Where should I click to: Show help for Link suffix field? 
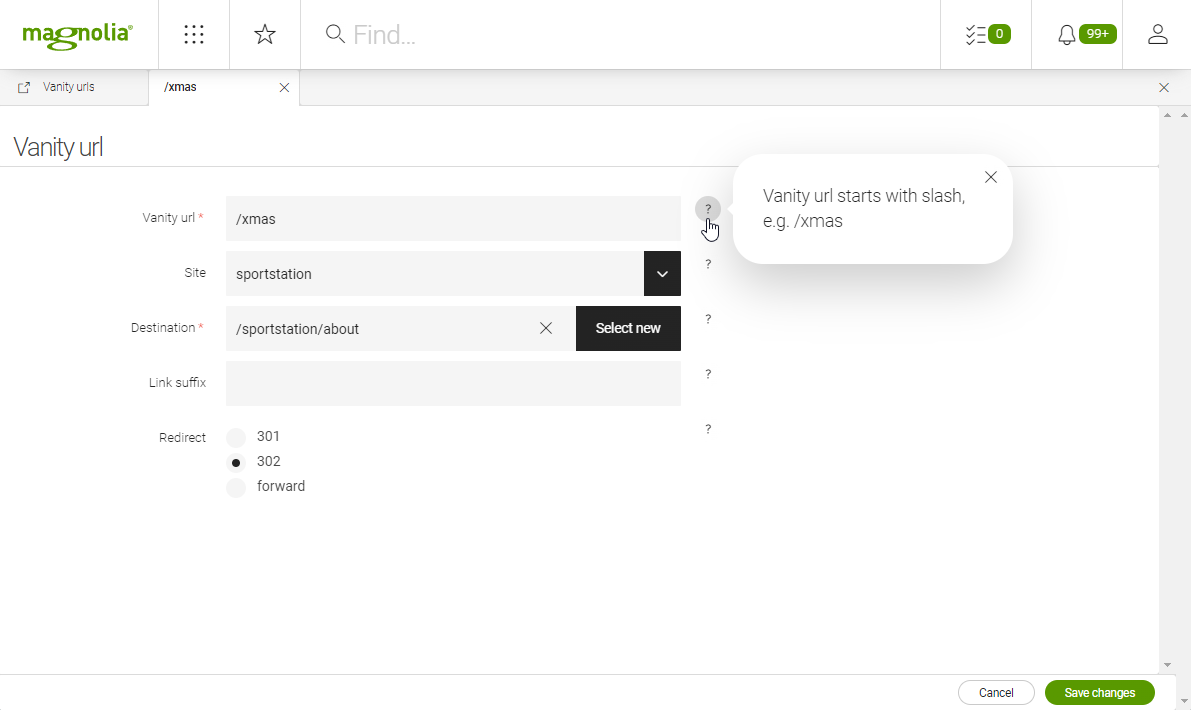point(708,375)
